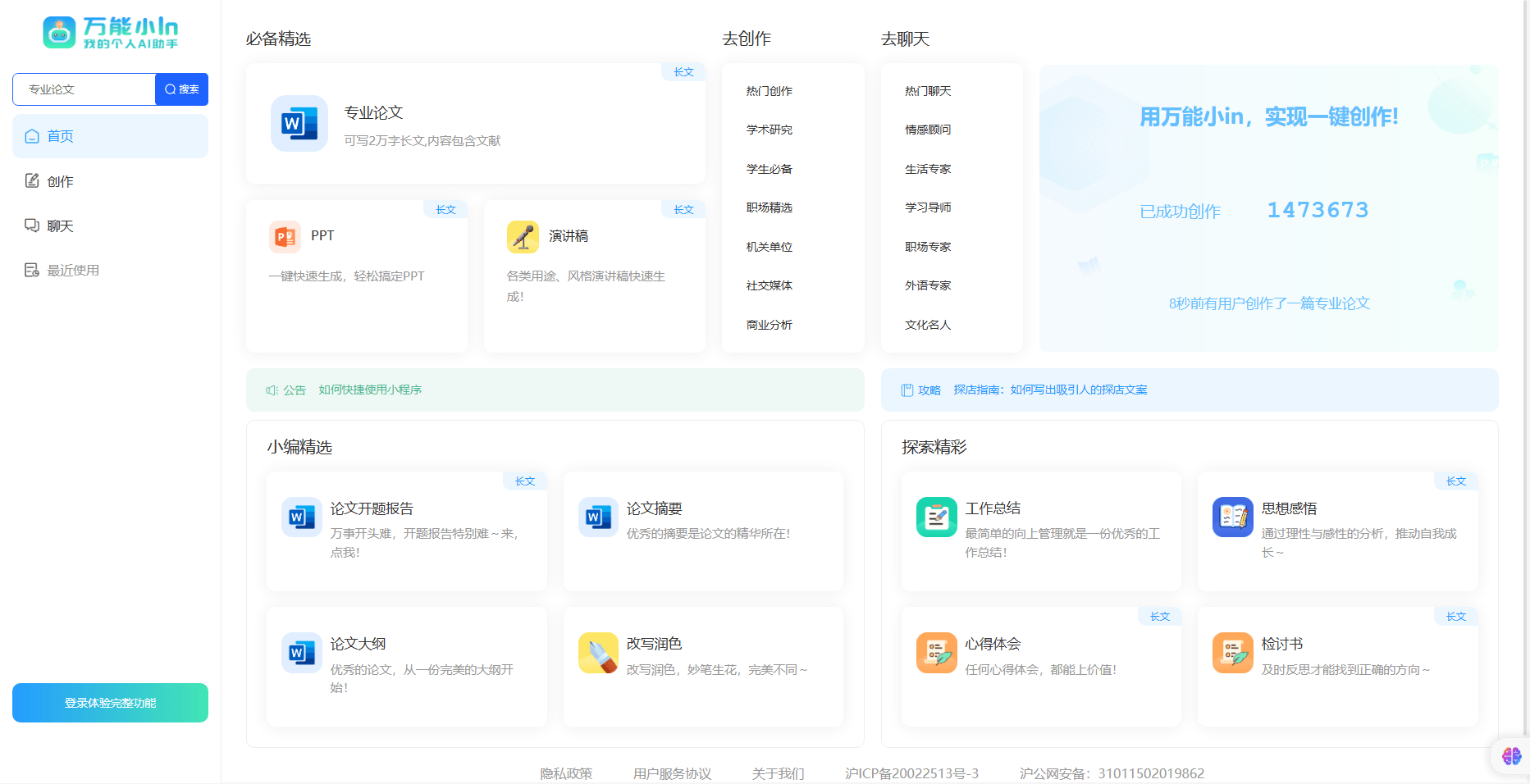Image resolution: width=1530 pixels, height=784 pixels.
Task: Open the 聊天 chat icon in sidebar
Action: click(x=32, y=226)
